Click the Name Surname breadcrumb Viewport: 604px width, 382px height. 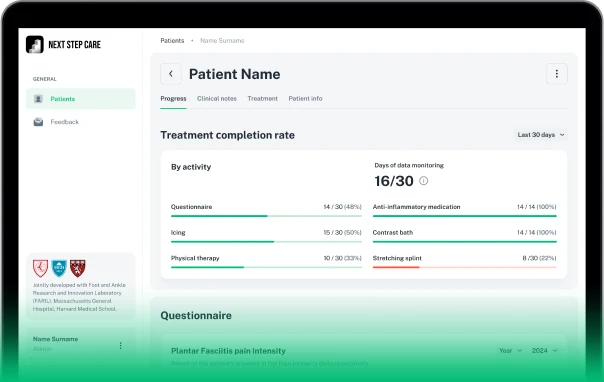click(222, 40)
